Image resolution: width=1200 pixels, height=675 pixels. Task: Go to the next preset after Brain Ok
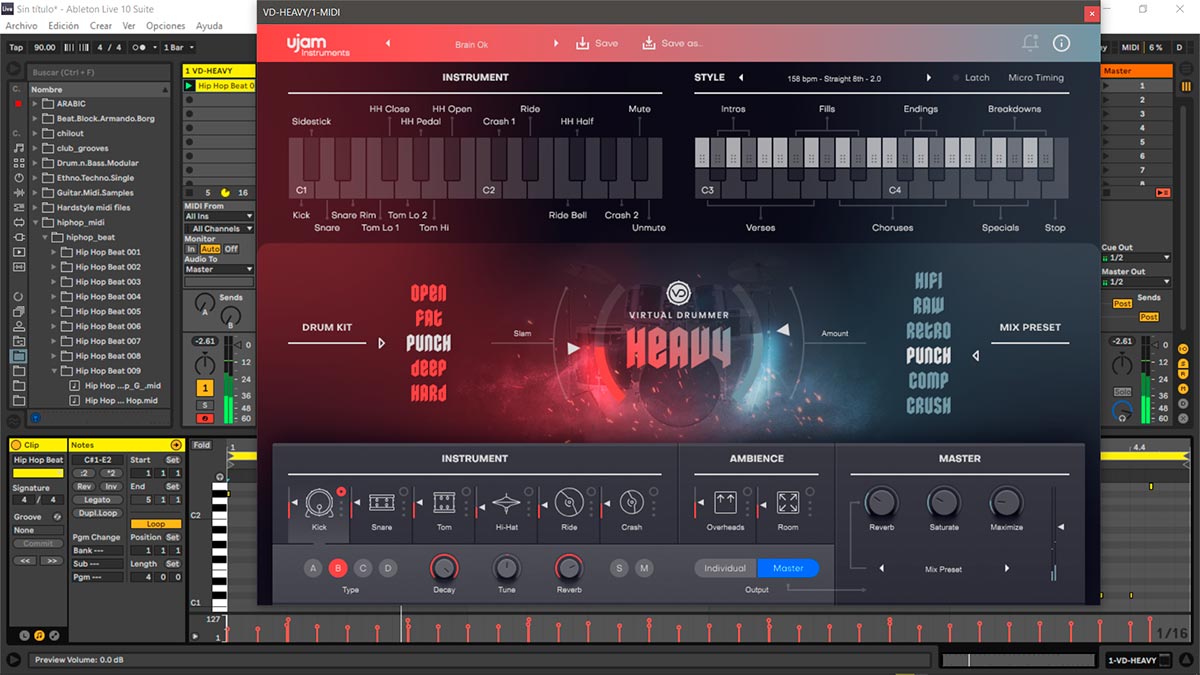click(x=557, y=44)
